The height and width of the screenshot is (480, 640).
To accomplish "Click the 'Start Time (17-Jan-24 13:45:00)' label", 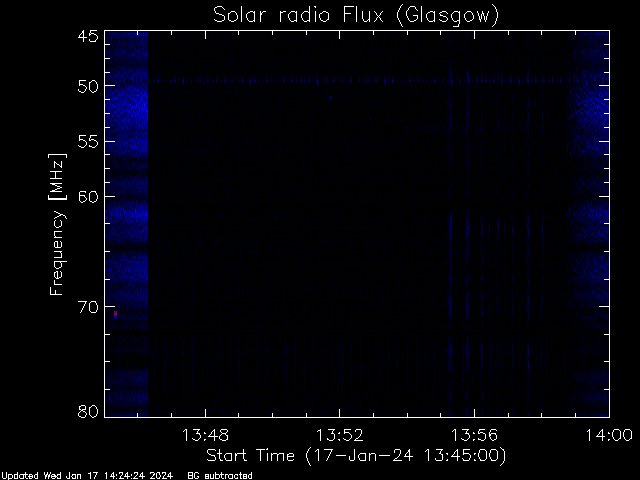I will [356, 456].
